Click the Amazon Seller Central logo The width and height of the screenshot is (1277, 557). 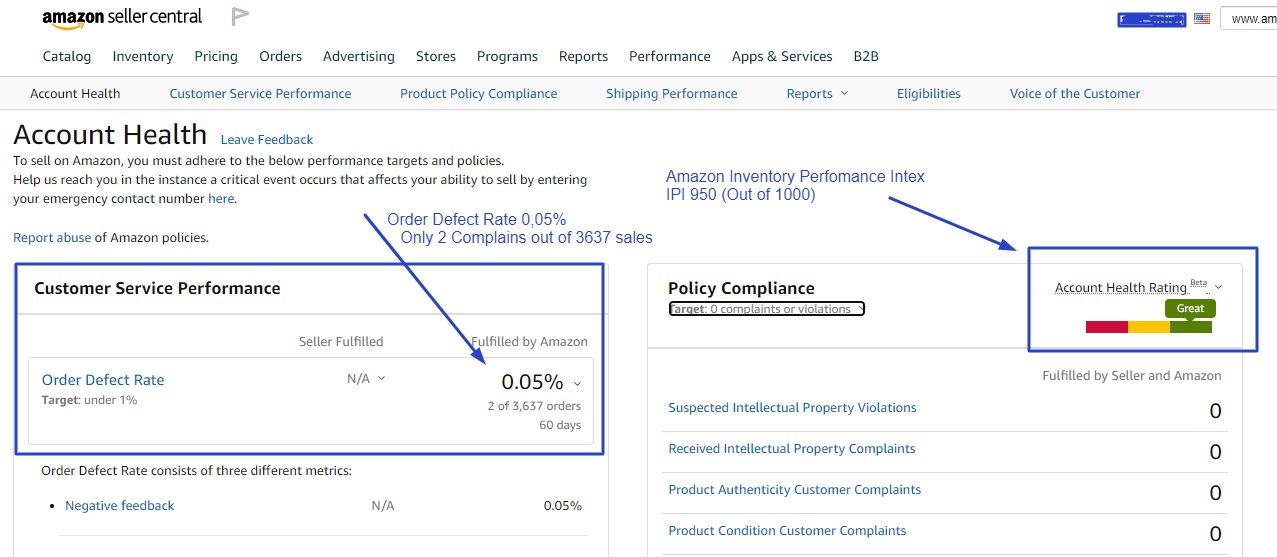click(x=122, y=17)
